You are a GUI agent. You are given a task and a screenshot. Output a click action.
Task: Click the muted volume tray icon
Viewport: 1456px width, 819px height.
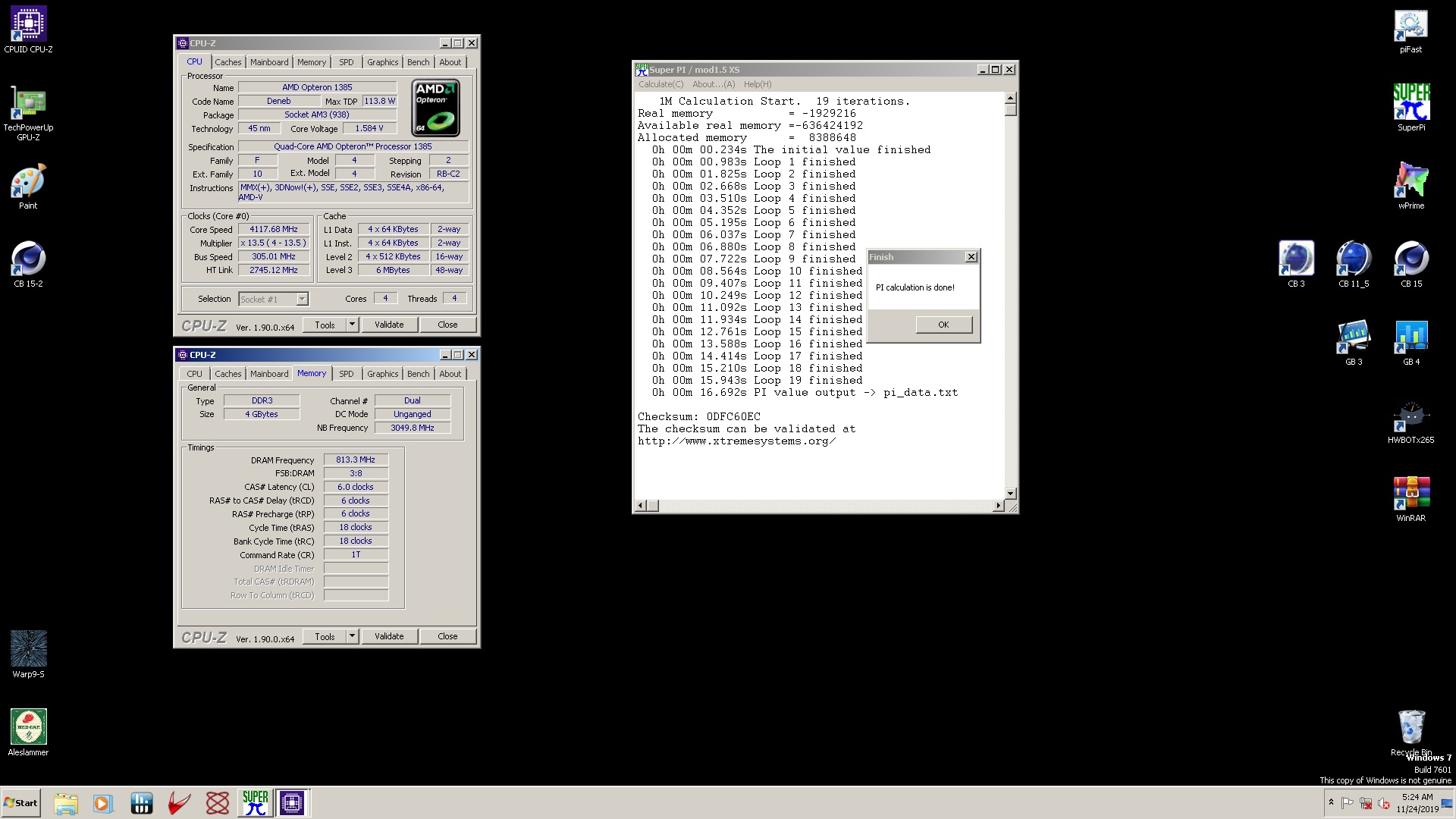pos(1384,803)
